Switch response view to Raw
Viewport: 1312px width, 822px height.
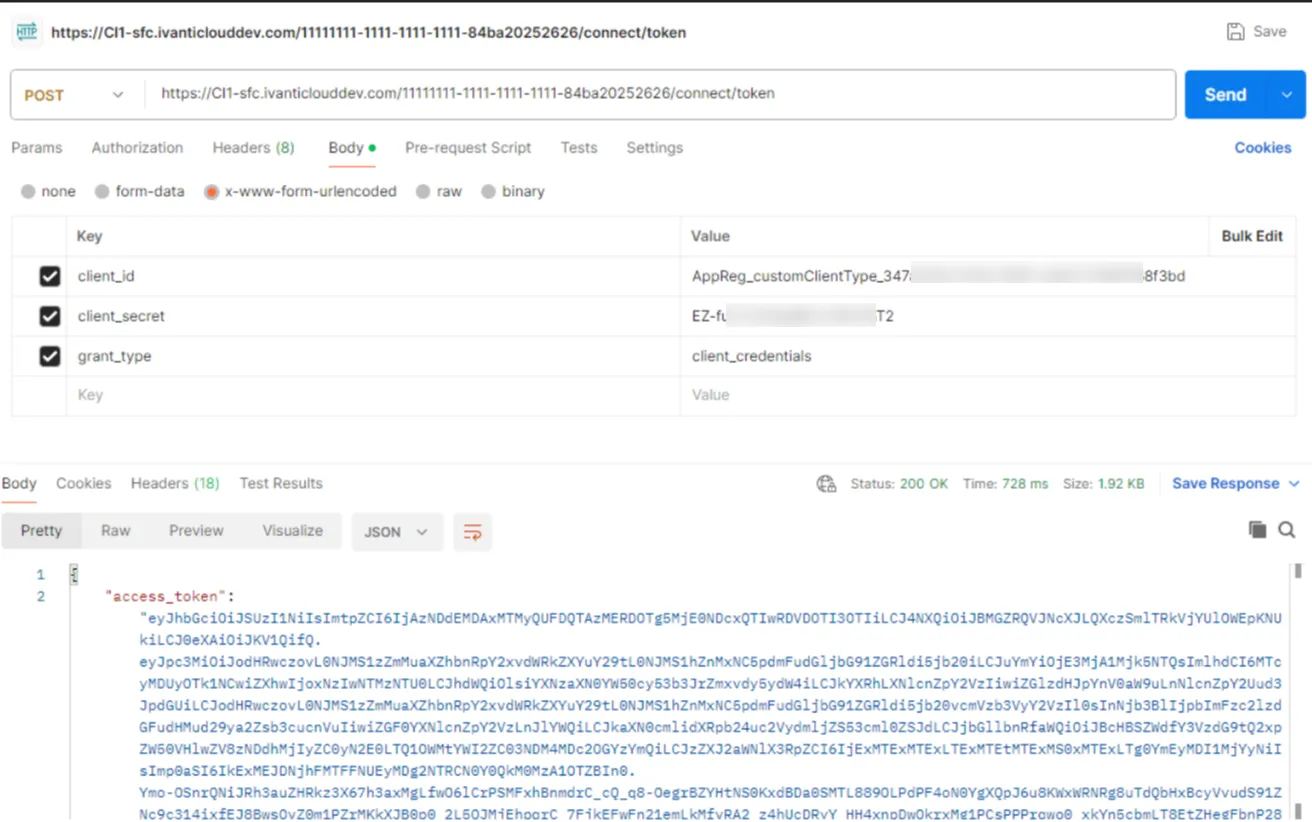tap(116, 531)
